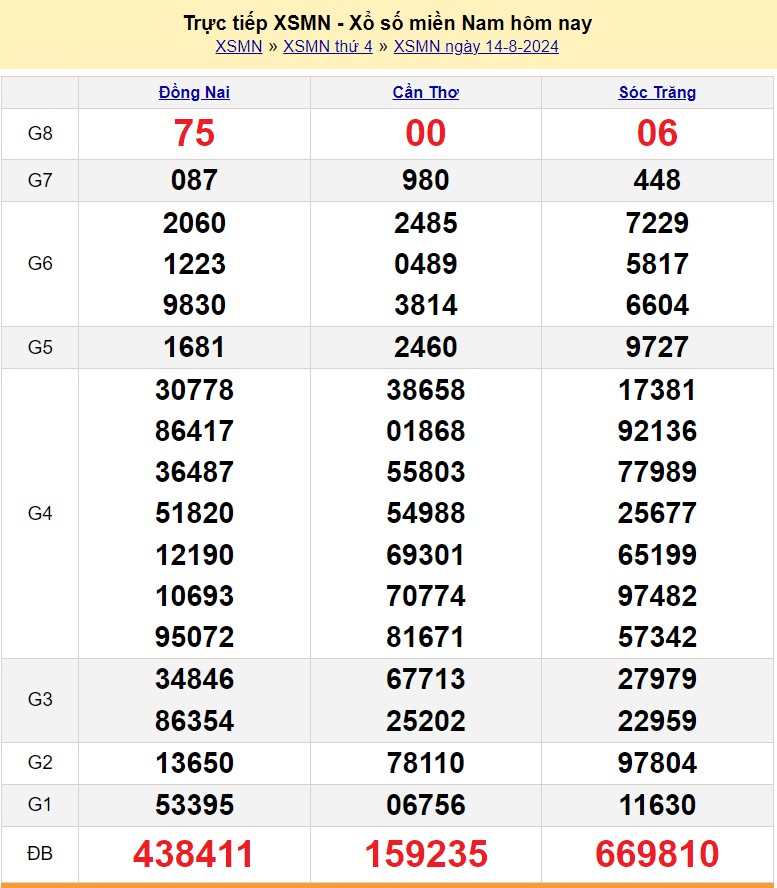Open the XSMN ngày 14-8-2024 link
This screenshot has height=888, width=777.
(476, 46)
